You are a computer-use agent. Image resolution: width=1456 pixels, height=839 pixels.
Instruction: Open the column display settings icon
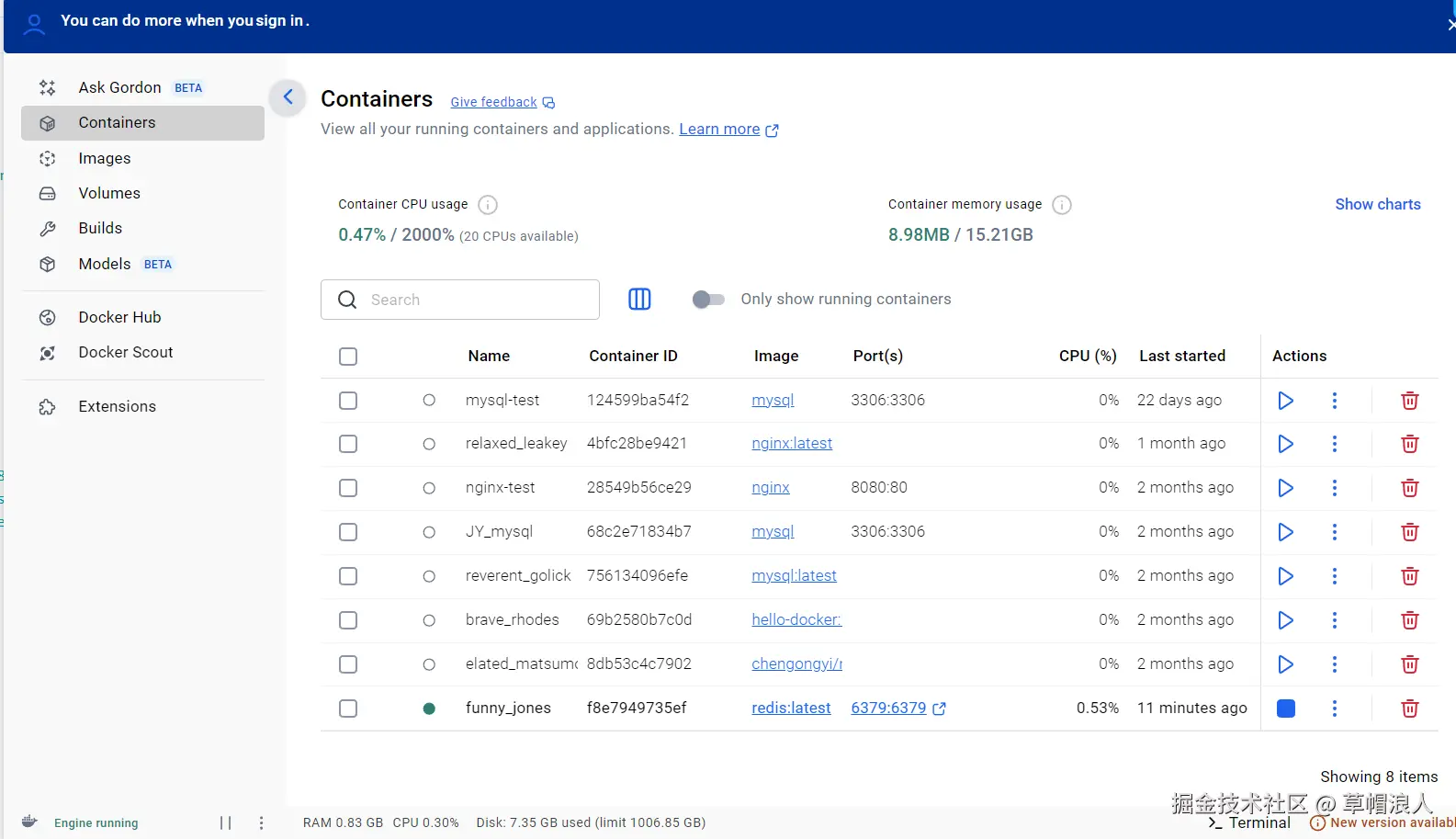click(x=639, y=299)
